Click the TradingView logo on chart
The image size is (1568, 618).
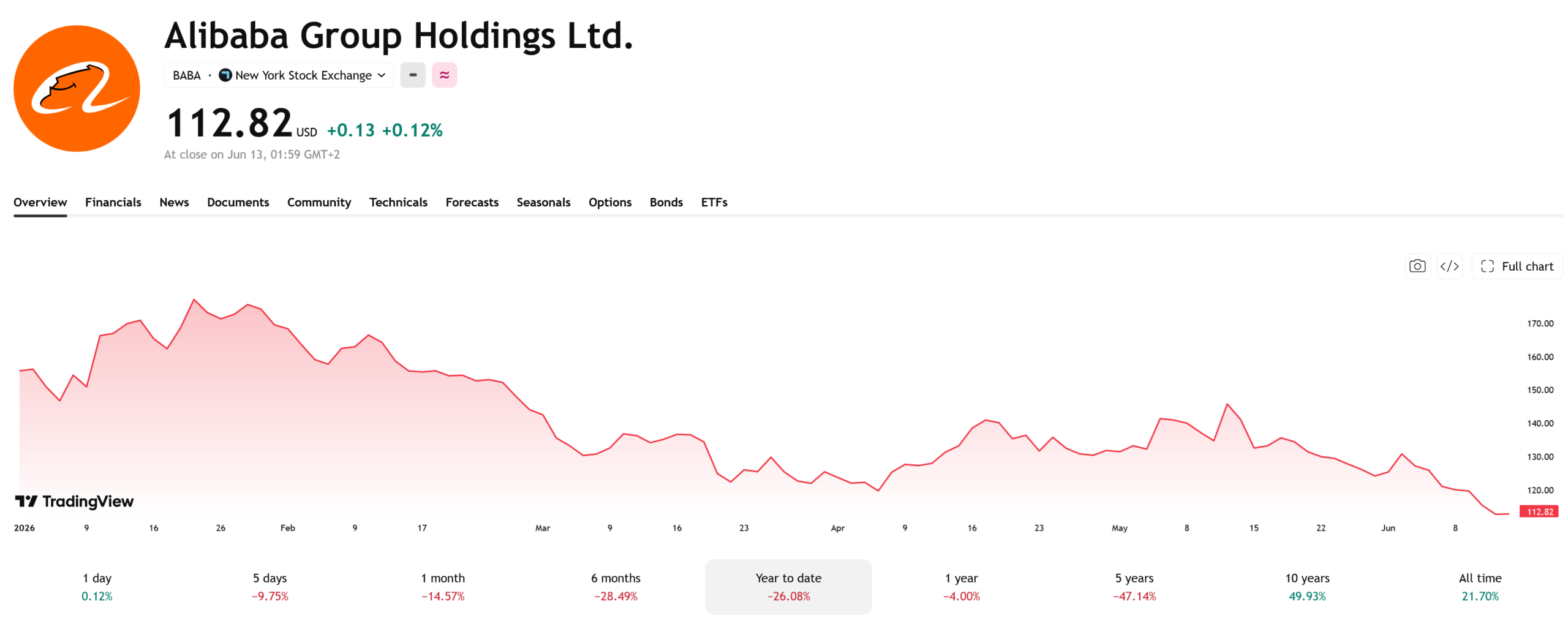coord(74,502)
